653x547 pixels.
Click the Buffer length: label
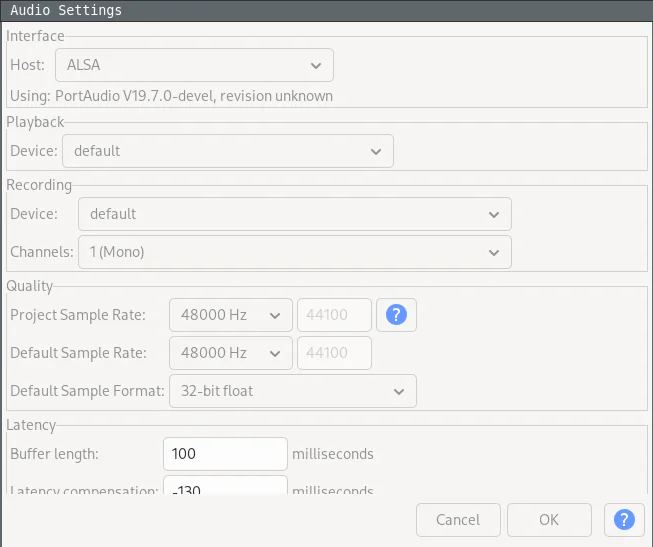click(x=54, y=454)
